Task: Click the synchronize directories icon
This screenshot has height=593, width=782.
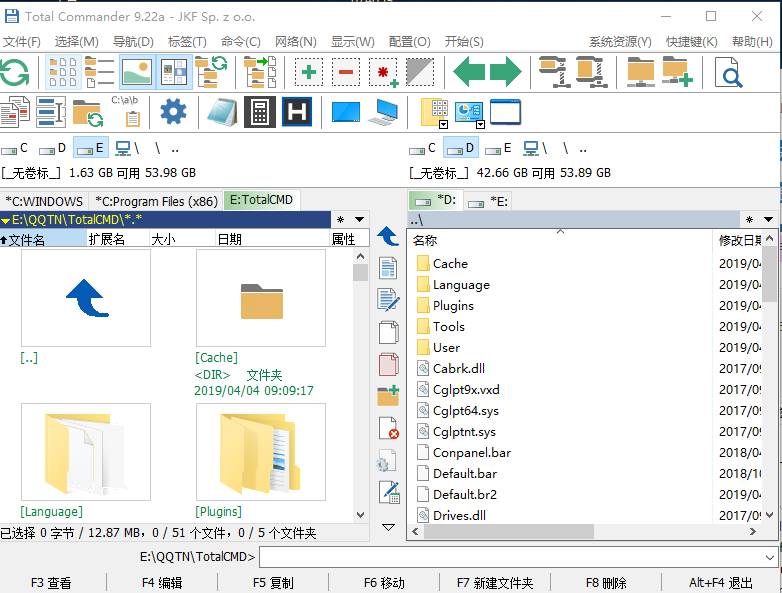Action: point(260,72)
